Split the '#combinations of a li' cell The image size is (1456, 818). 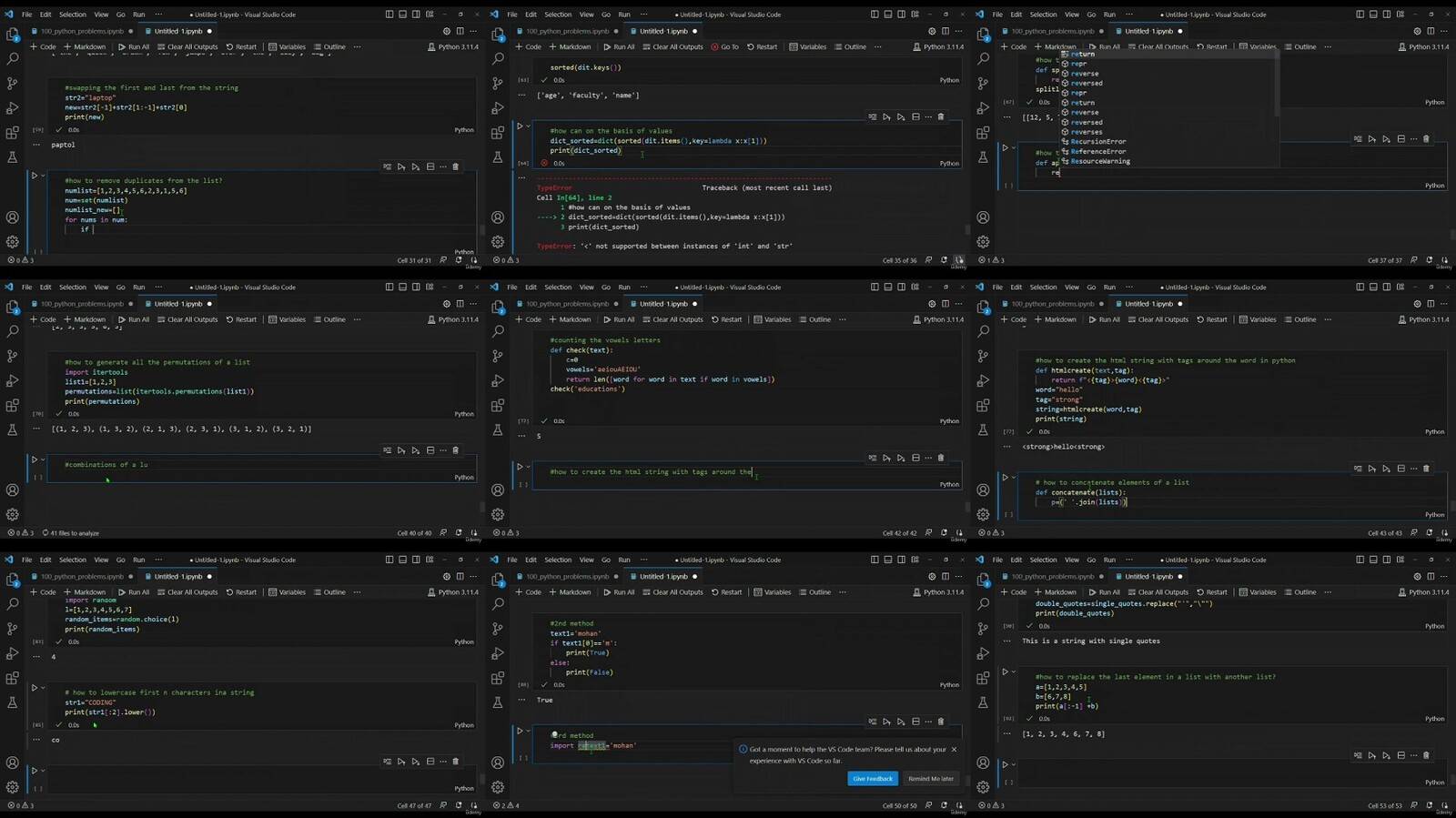[430, 450]
